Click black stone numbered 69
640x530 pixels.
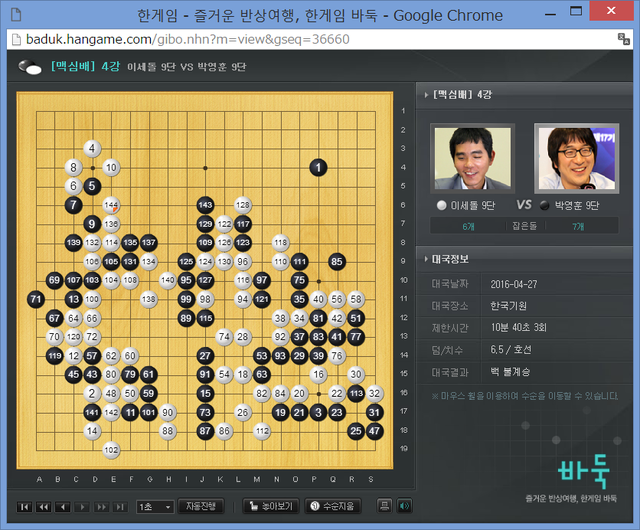click(55, 280)
